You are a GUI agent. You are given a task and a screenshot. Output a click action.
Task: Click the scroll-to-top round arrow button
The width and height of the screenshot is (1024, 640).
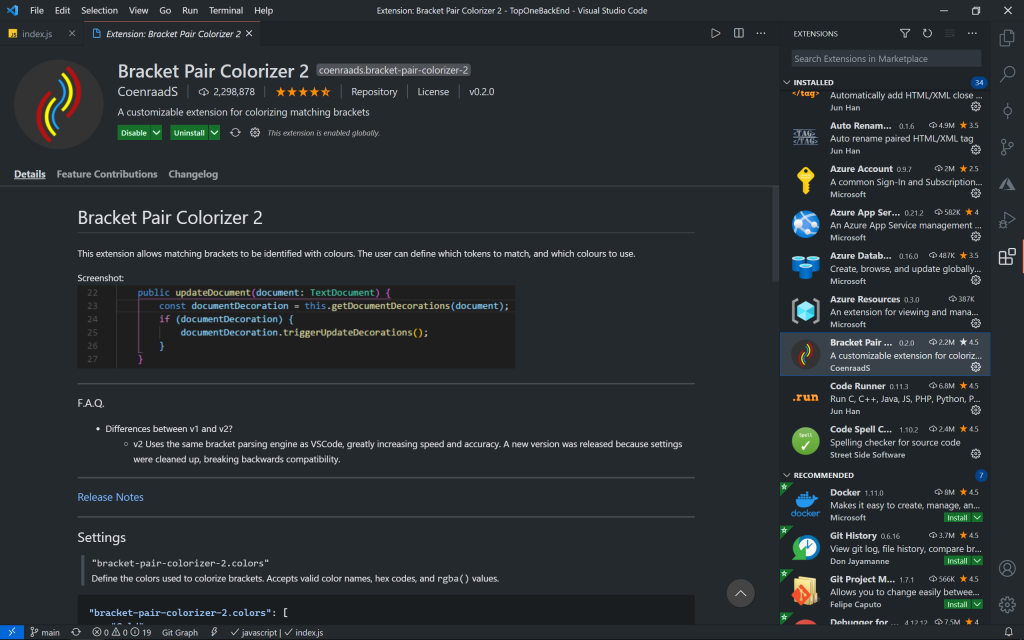coord(740,593)
